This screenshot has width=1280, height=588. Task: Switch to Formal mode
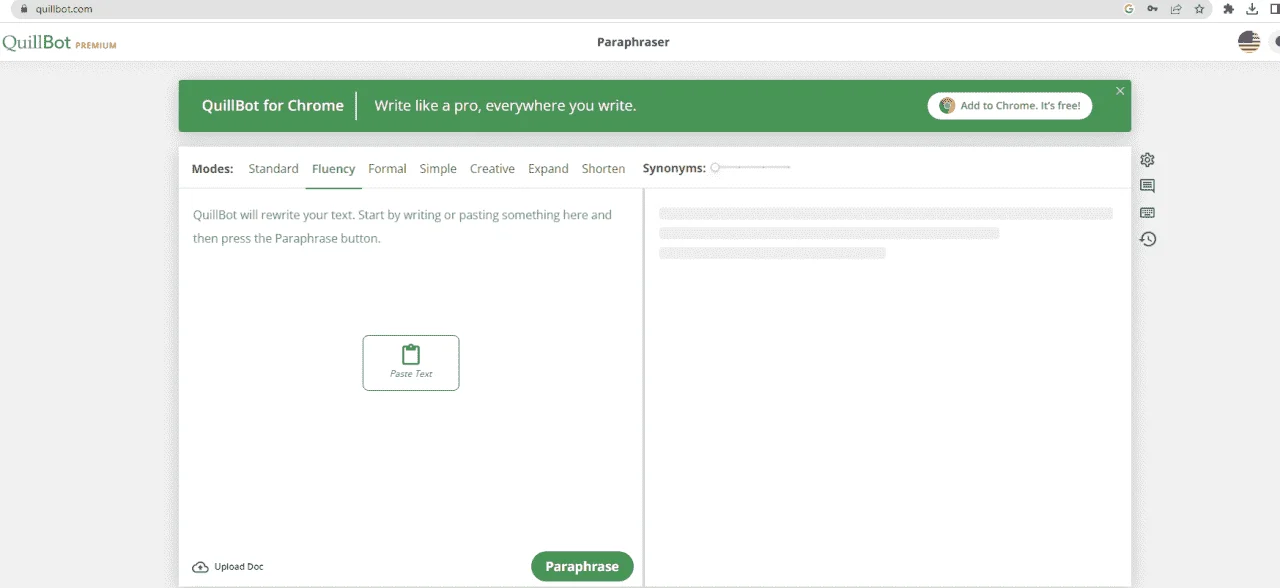click(387, 169)
